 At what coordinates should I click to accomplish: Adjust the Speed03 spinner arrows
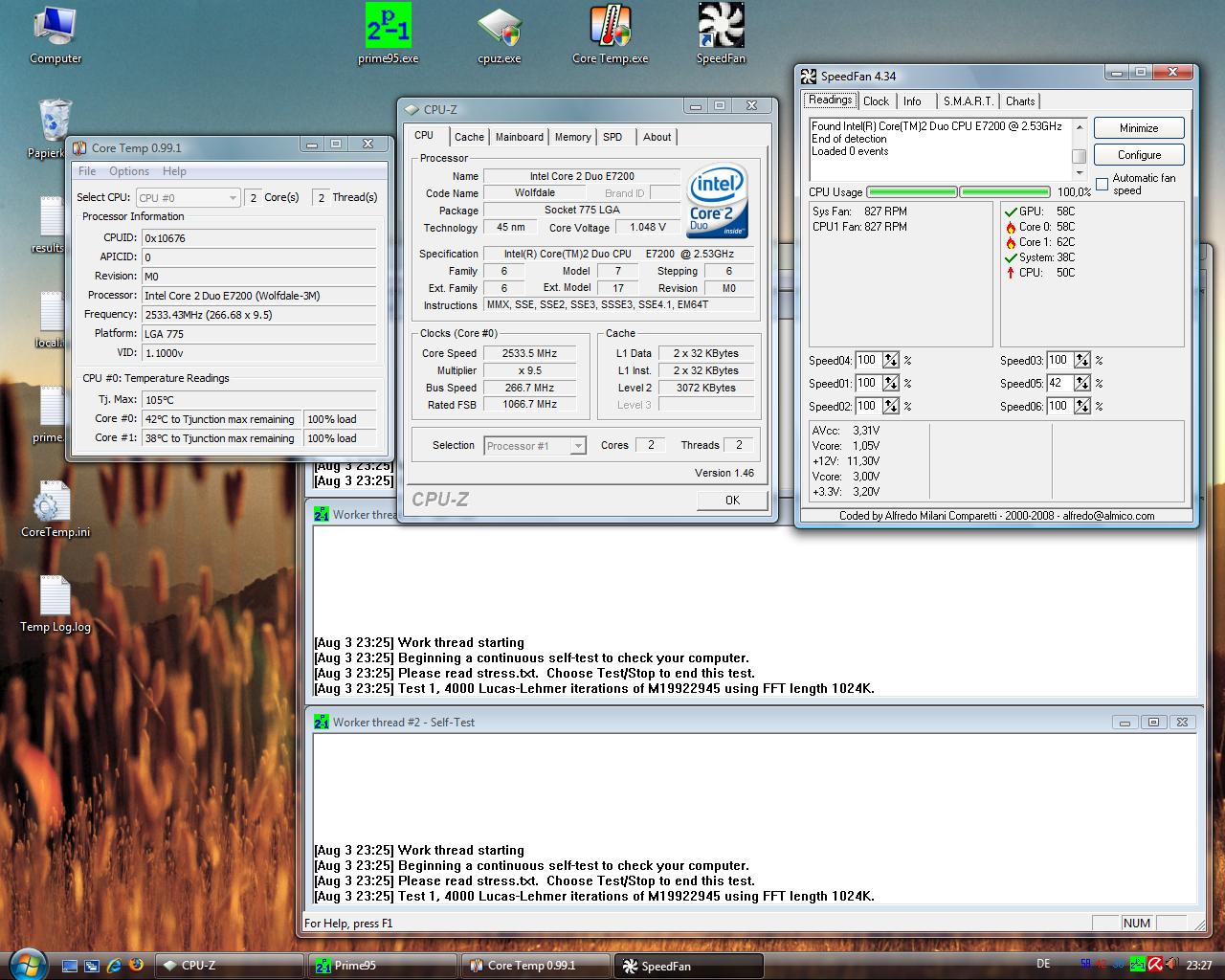(1082, 360)
